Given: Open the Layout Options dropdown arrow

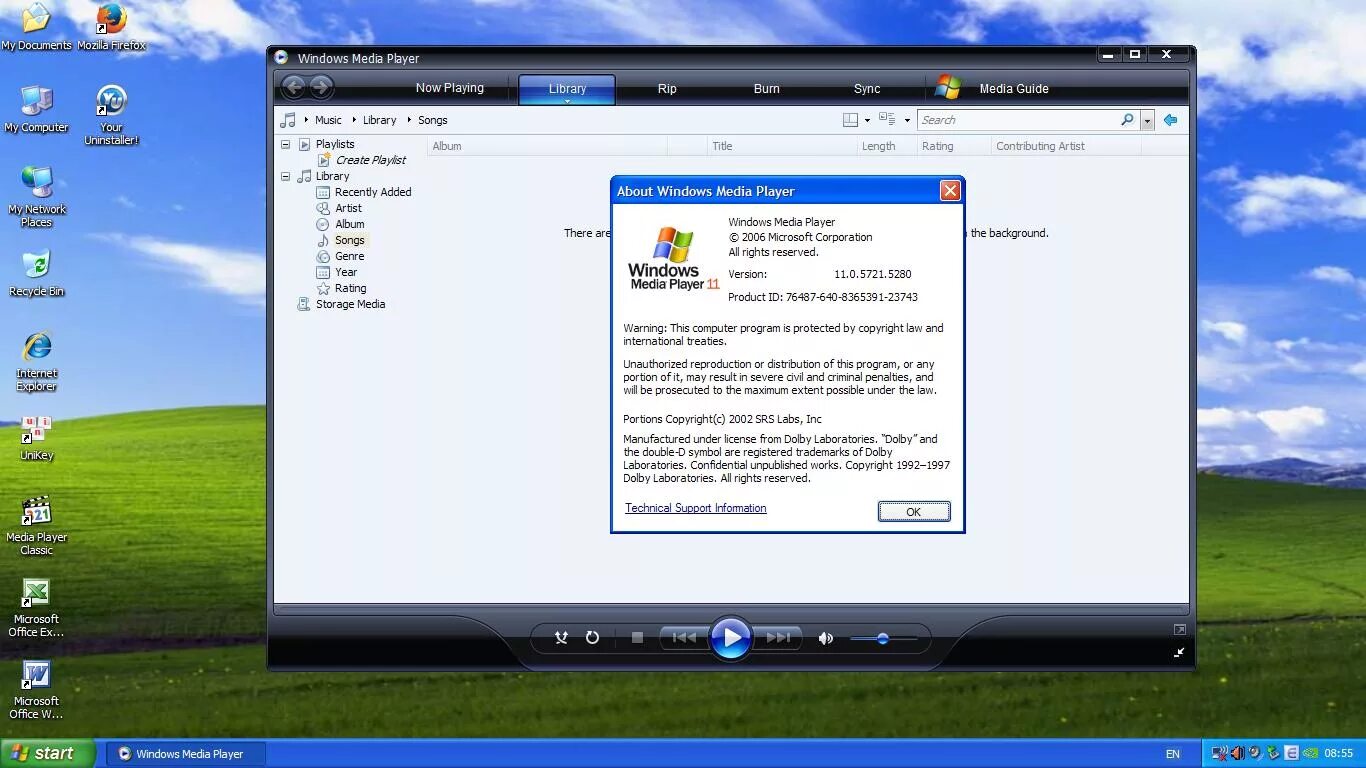Looking at the screenshot, I should tap(867, 120).
